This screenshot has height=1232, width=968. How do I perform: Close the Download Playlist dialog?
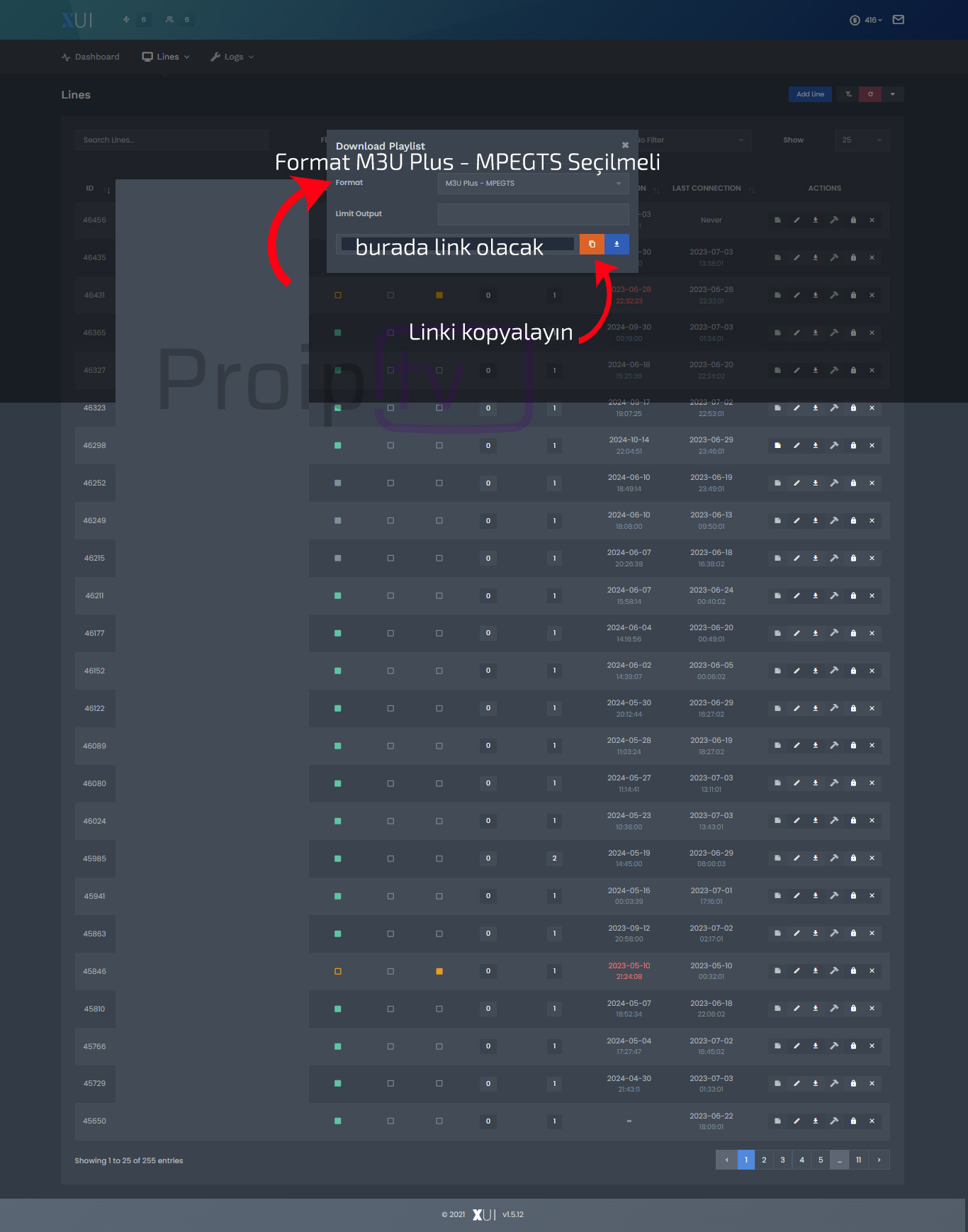point(625,145)
